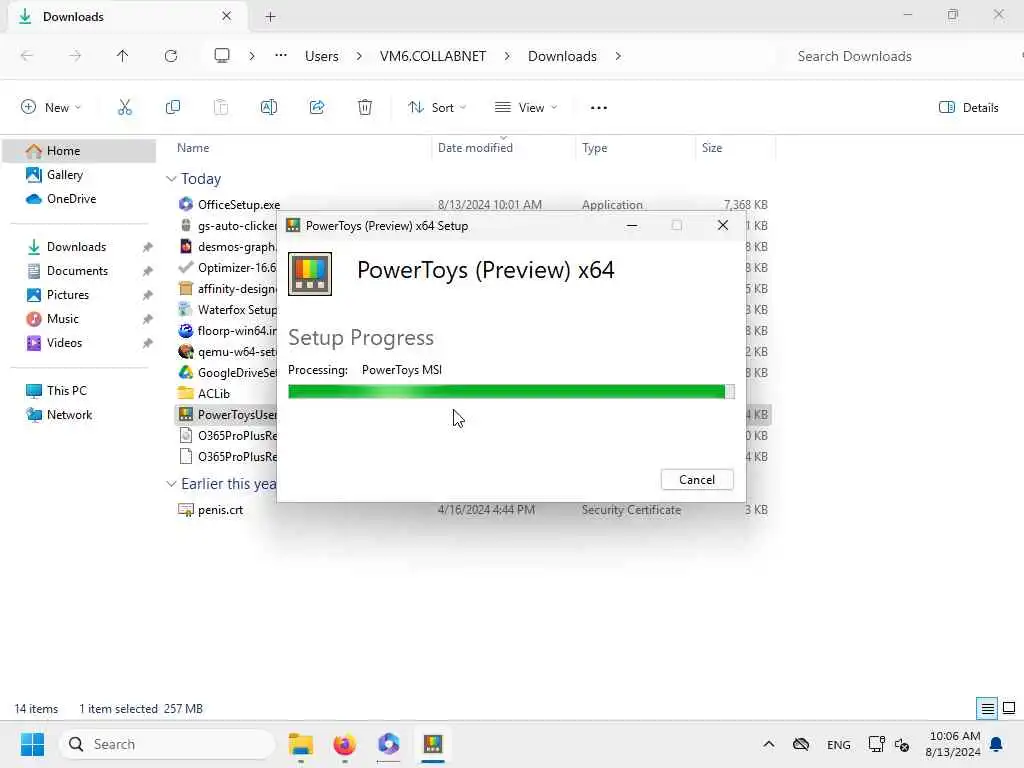1024x768 pixels.
Task: Open the ENG language indicator
Action: click(x=839, y=744)
